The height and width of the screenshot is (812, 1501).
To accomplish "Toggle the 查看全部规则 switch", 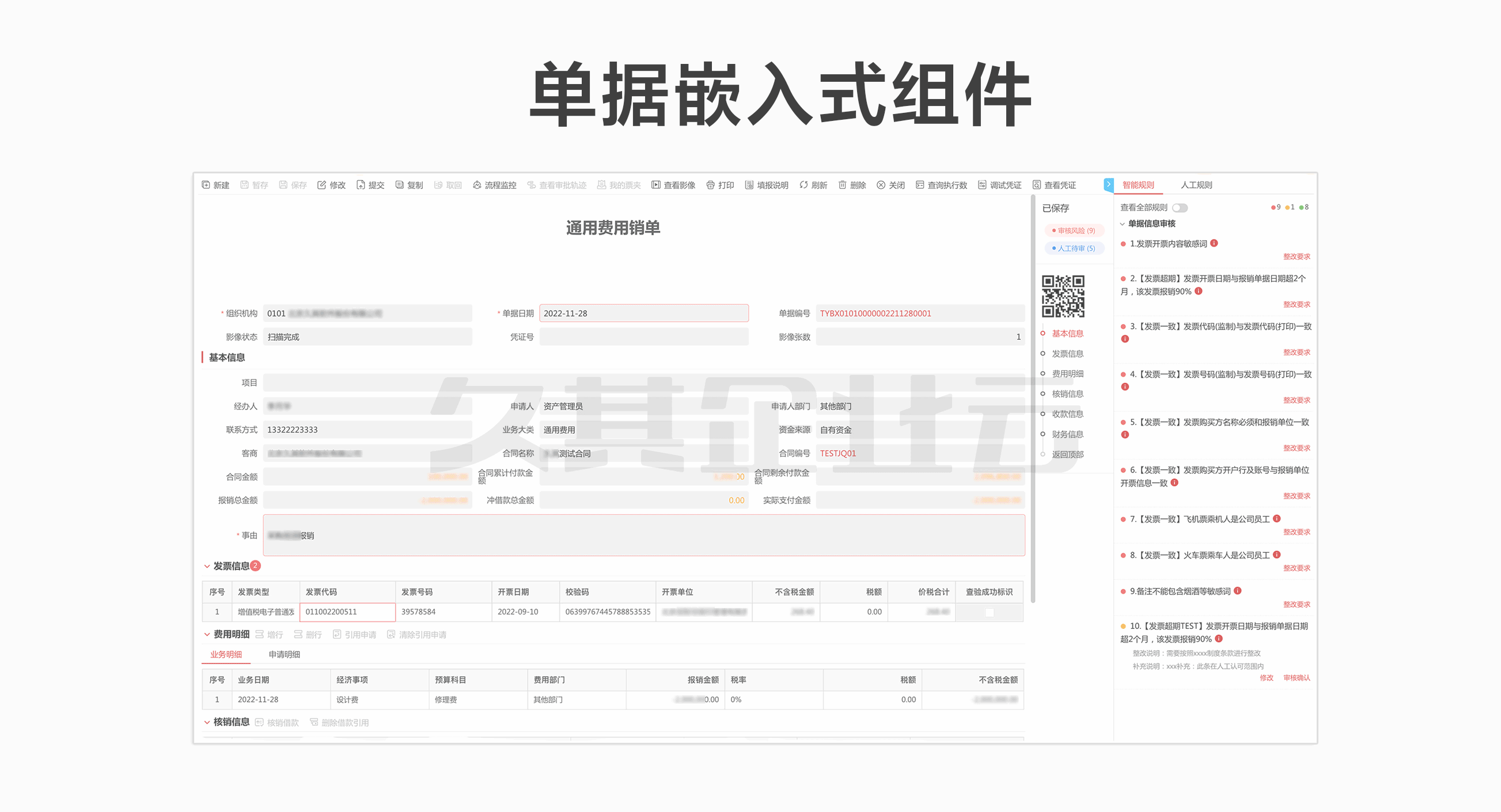I will click(x=1180, y=207).
